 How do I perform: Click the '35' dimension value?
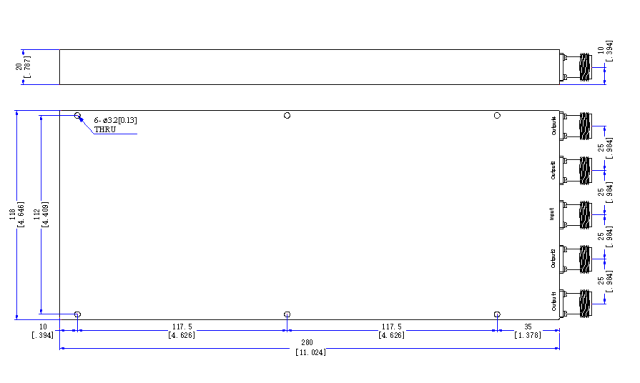528,327
